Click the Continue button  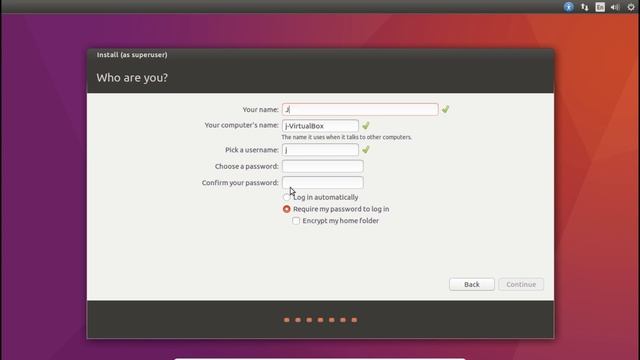coord(521,284)
